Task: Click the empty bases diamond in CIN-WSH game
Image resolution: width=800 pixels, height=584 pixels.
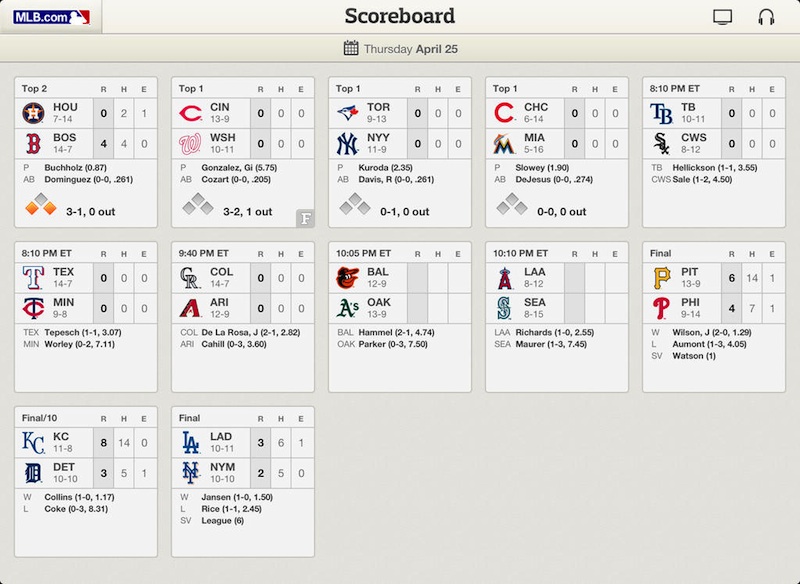Action: [198, 204]
